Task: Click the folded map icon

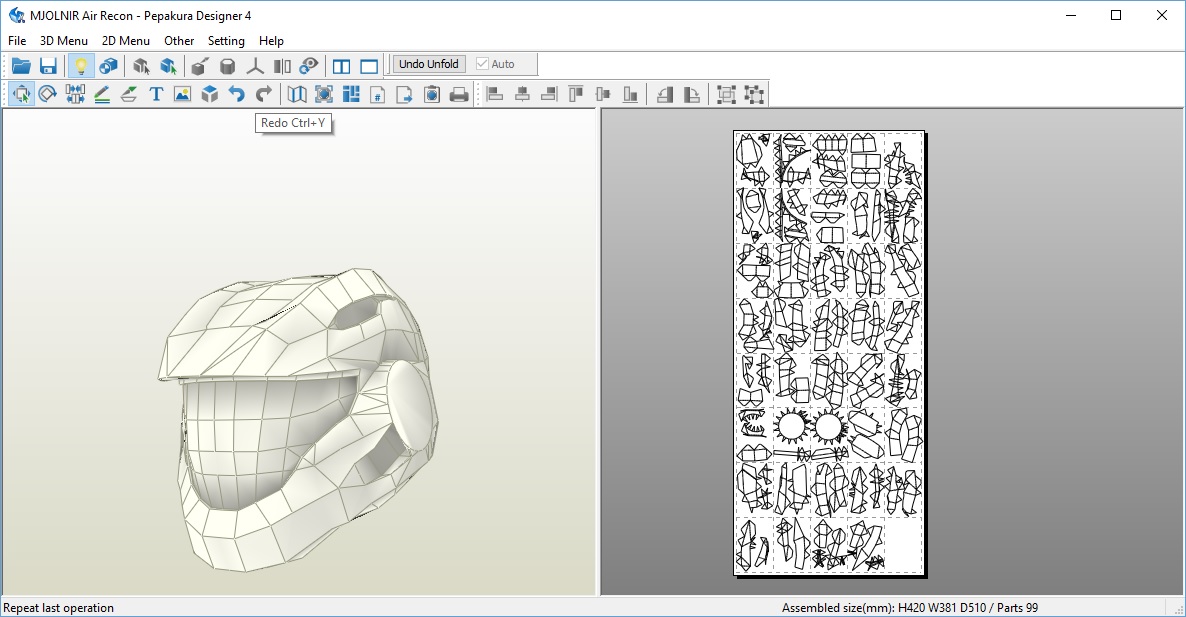Action: click(296, 94)
